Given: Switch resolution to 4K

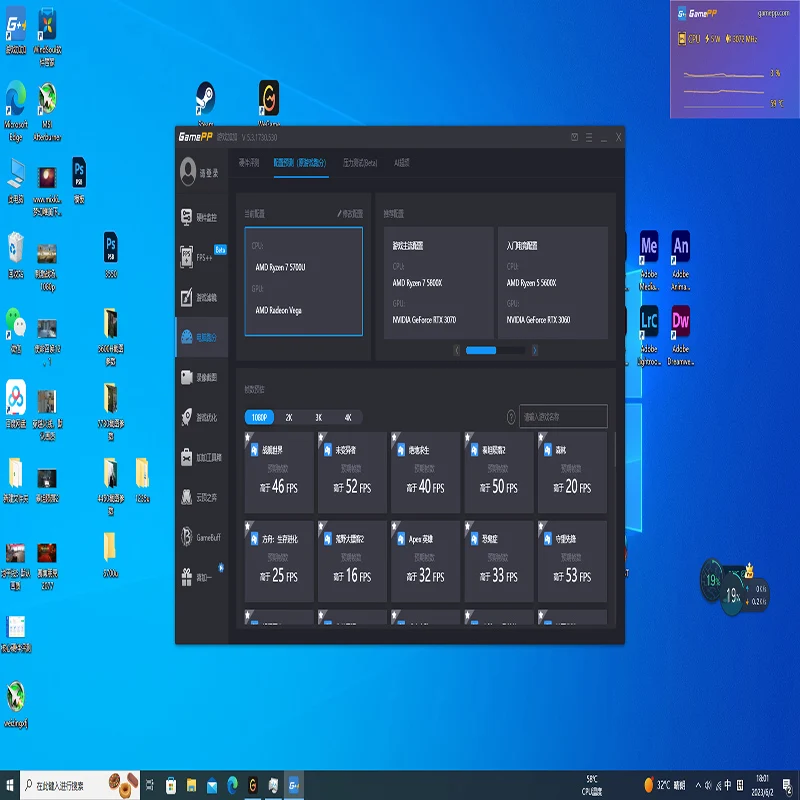Looking at the screenshot, I should tap(347, 417).
